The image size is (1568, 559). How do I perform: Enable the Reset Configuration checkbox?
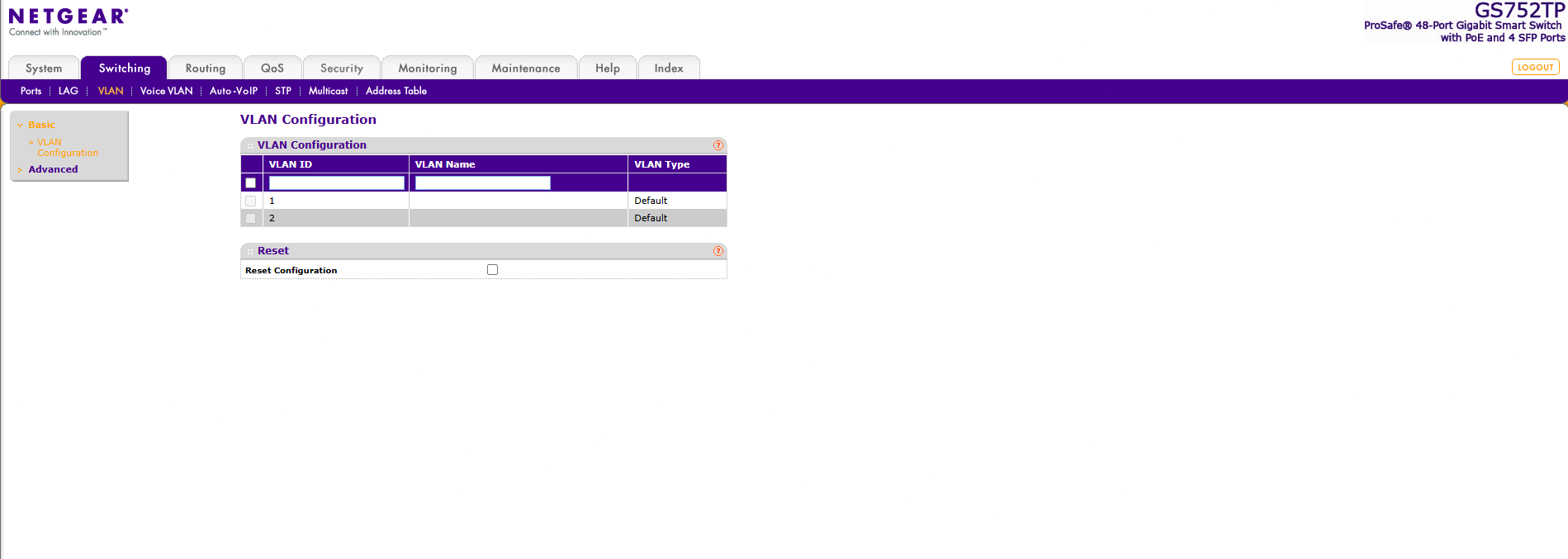coord(493,270)
